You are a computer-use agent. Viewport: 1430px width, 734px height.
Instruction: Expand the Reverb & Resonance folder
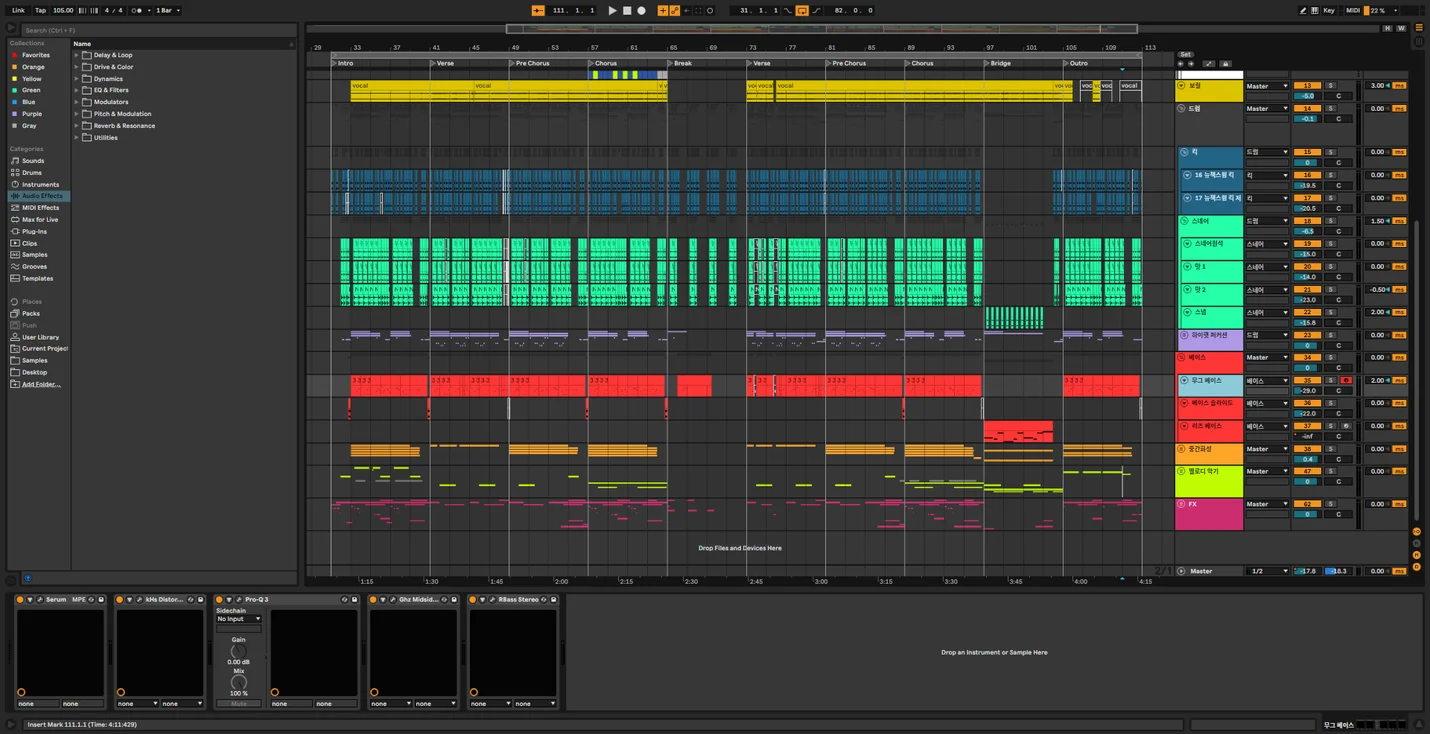coord(76,126)
